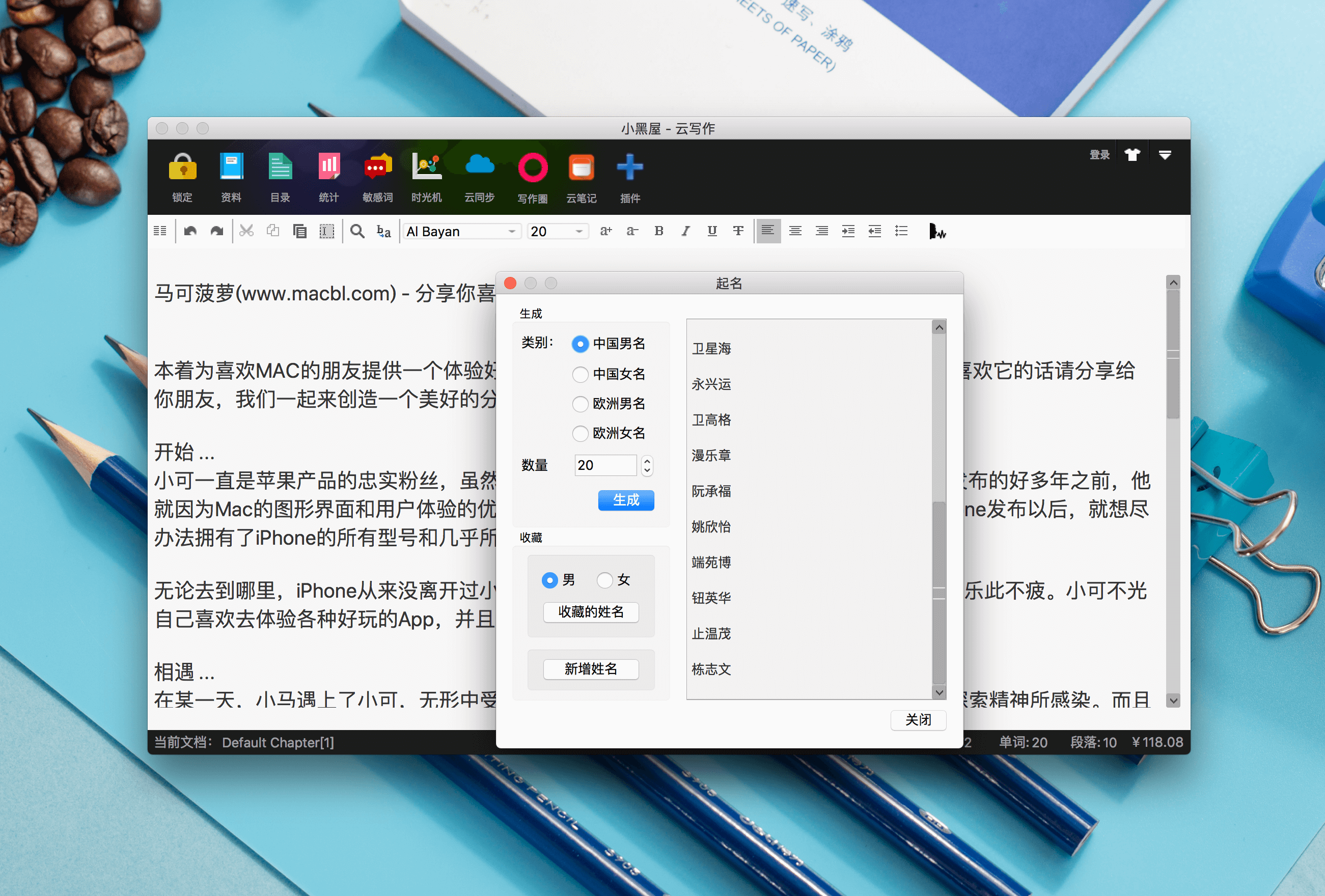Click the decrease indent icon
This screenshot has width=1325, height=896.
(x=874, y=231)
